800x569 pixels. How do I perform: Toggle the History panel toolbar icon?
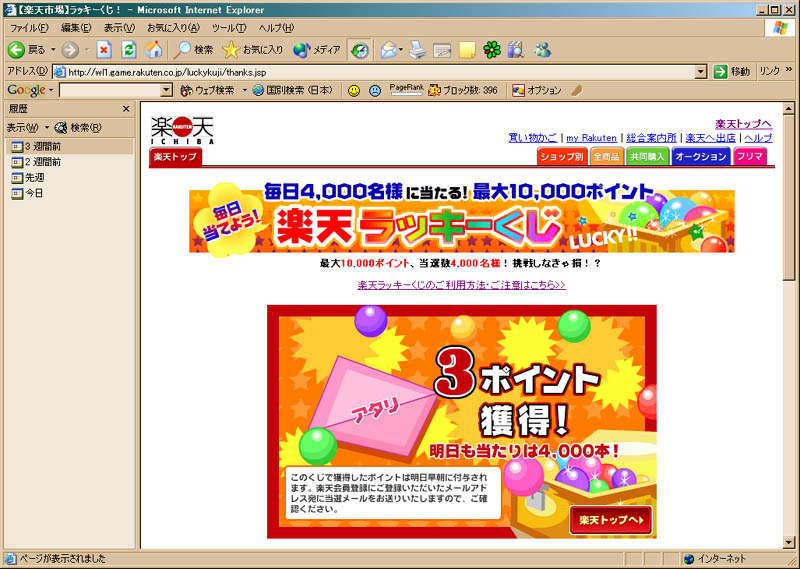[360, 50]
